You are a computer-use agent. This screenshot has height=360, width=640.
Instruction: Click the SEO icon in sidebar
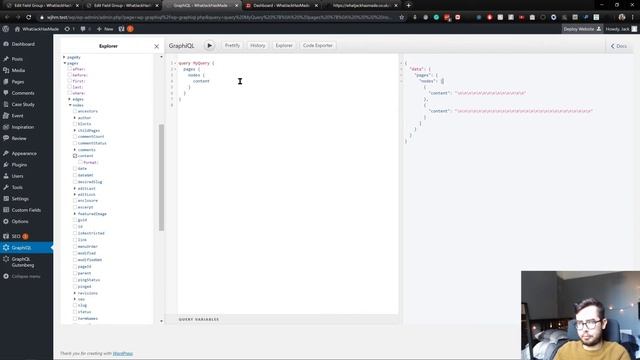6,236
